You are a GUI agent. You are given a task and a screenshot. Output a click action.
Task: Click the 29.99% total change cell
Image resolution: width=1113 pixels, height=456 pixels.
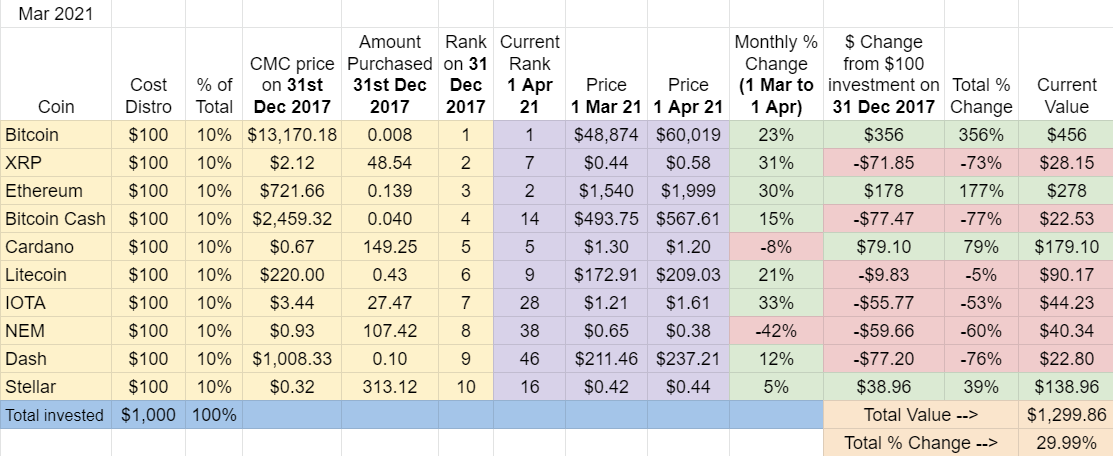click(1066, 442)
